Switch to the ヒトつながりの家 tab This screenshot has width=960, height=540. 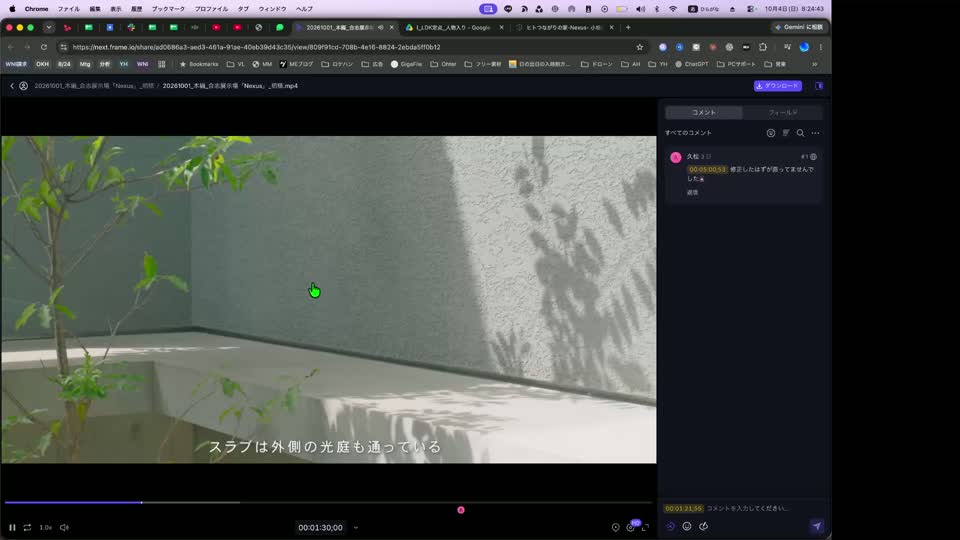563,28
